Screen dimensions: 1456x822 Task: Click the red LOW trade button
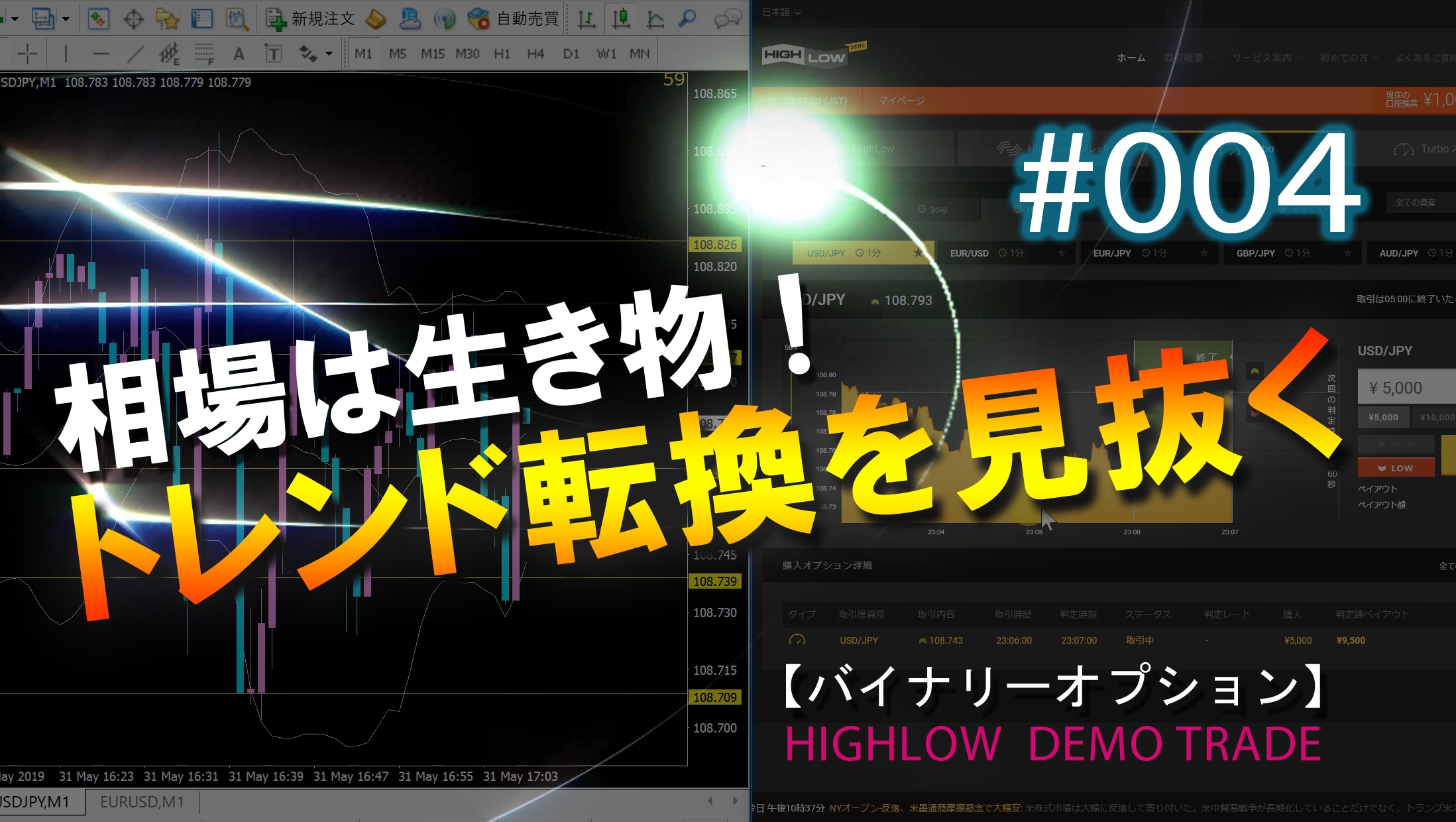point(1396,467)
